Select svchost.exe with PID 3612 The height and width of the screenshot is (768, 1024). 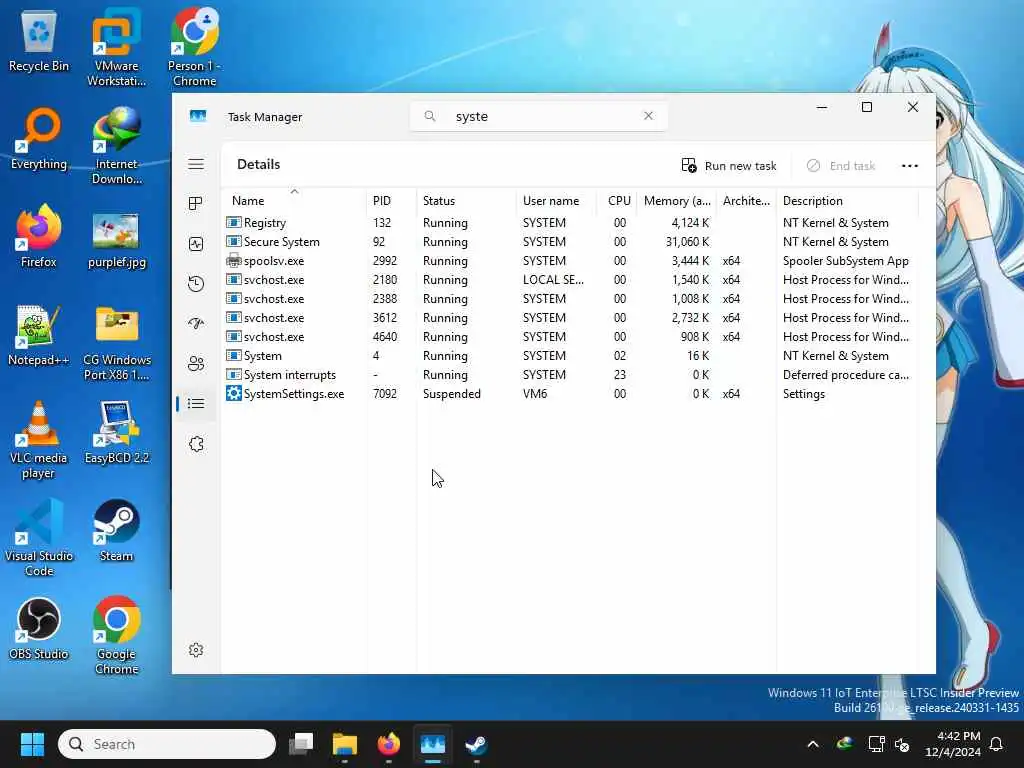coord(571,317)
